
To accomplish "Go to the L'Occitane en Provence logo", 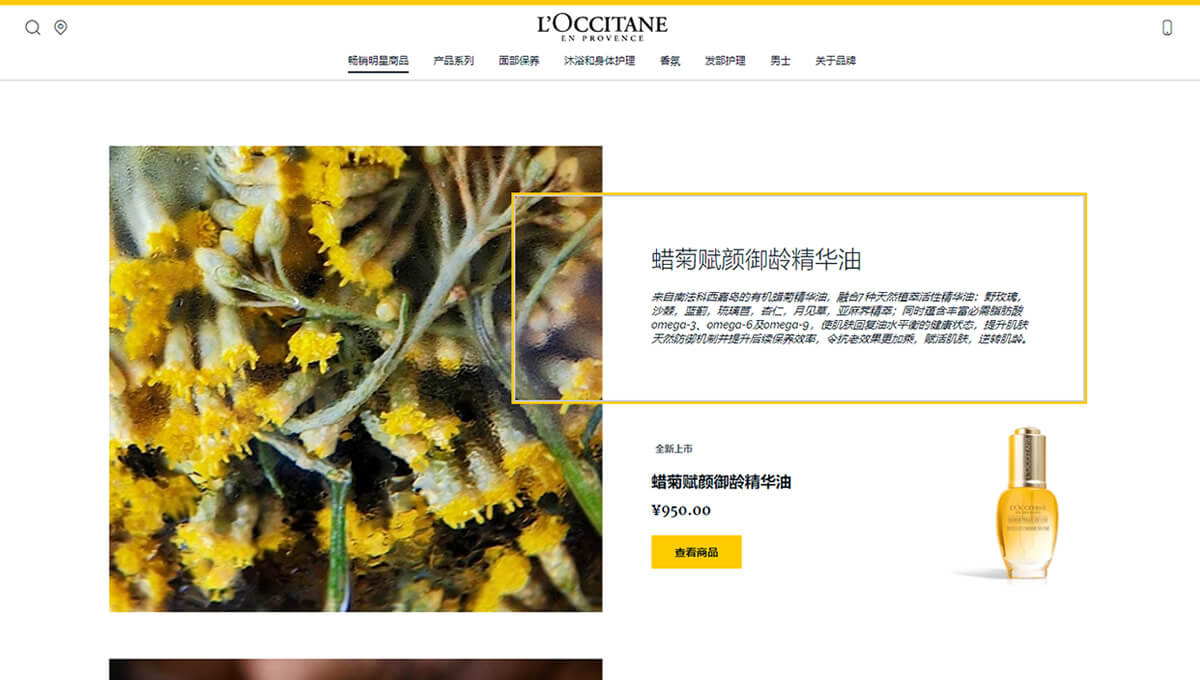I will [x=601, y=27].
